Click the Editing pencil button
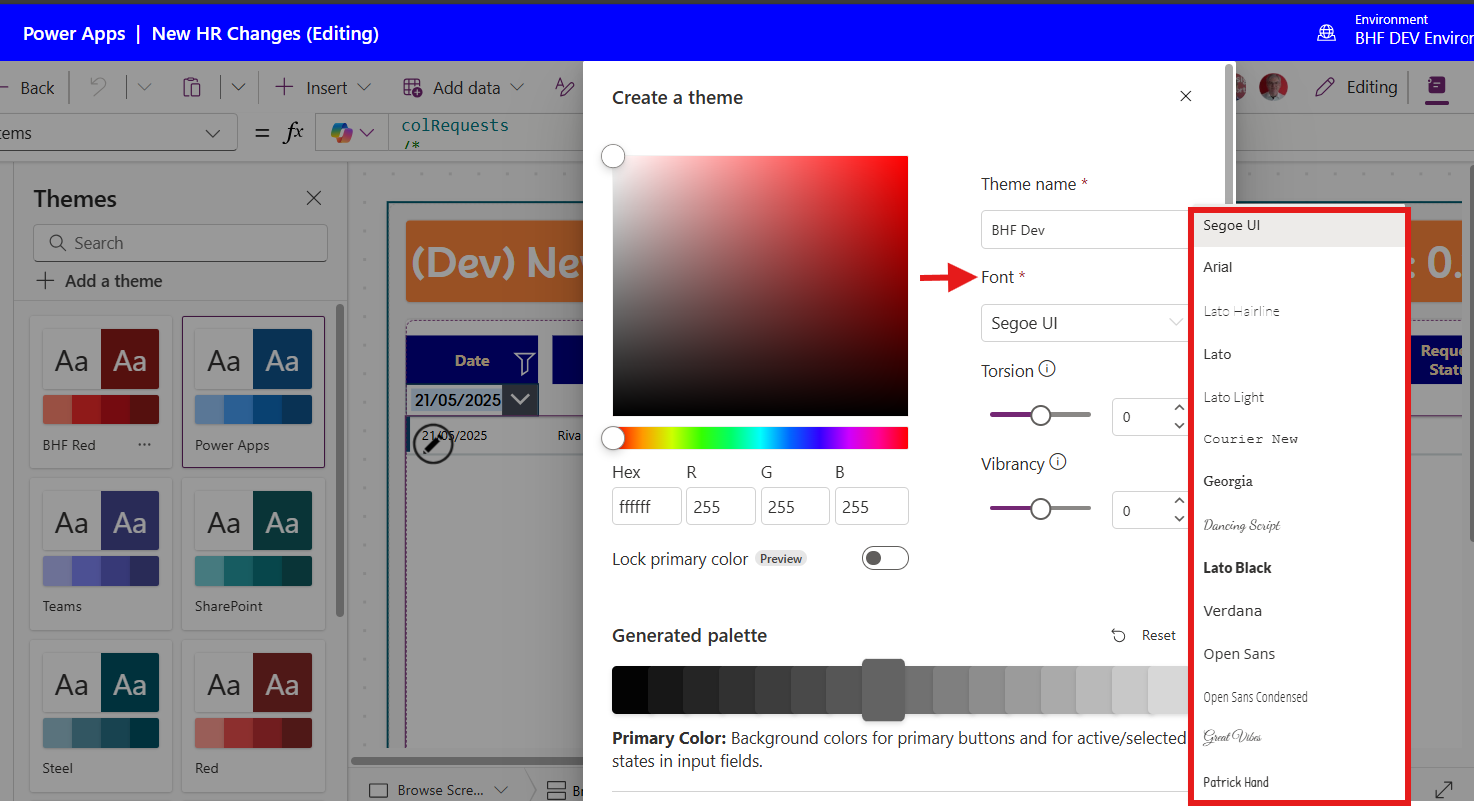Viewport: 1474px width, 807px height. click(1355, 87)
